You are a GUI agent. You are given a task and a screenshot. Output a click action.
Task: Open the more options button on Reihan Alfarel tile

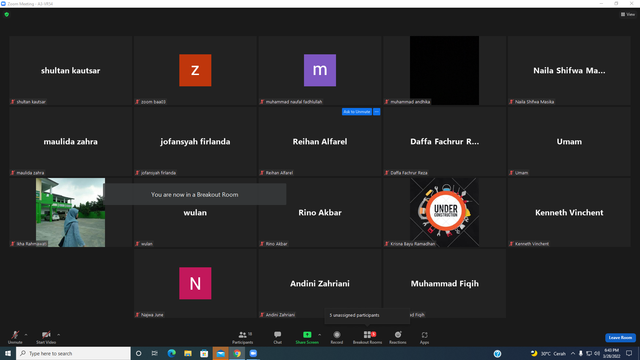[x=377, y=112]
